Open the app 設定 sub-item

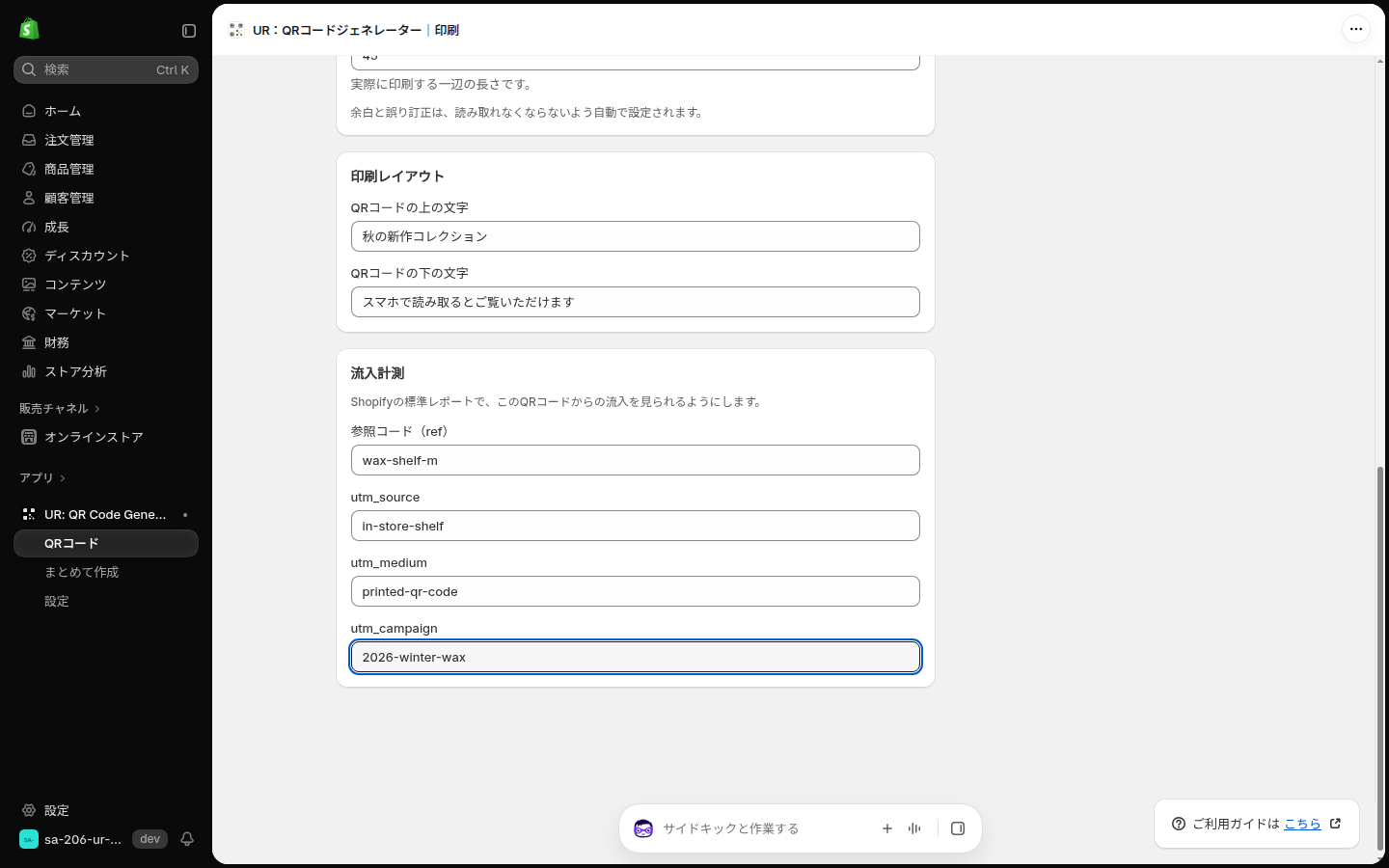(106, 601)
